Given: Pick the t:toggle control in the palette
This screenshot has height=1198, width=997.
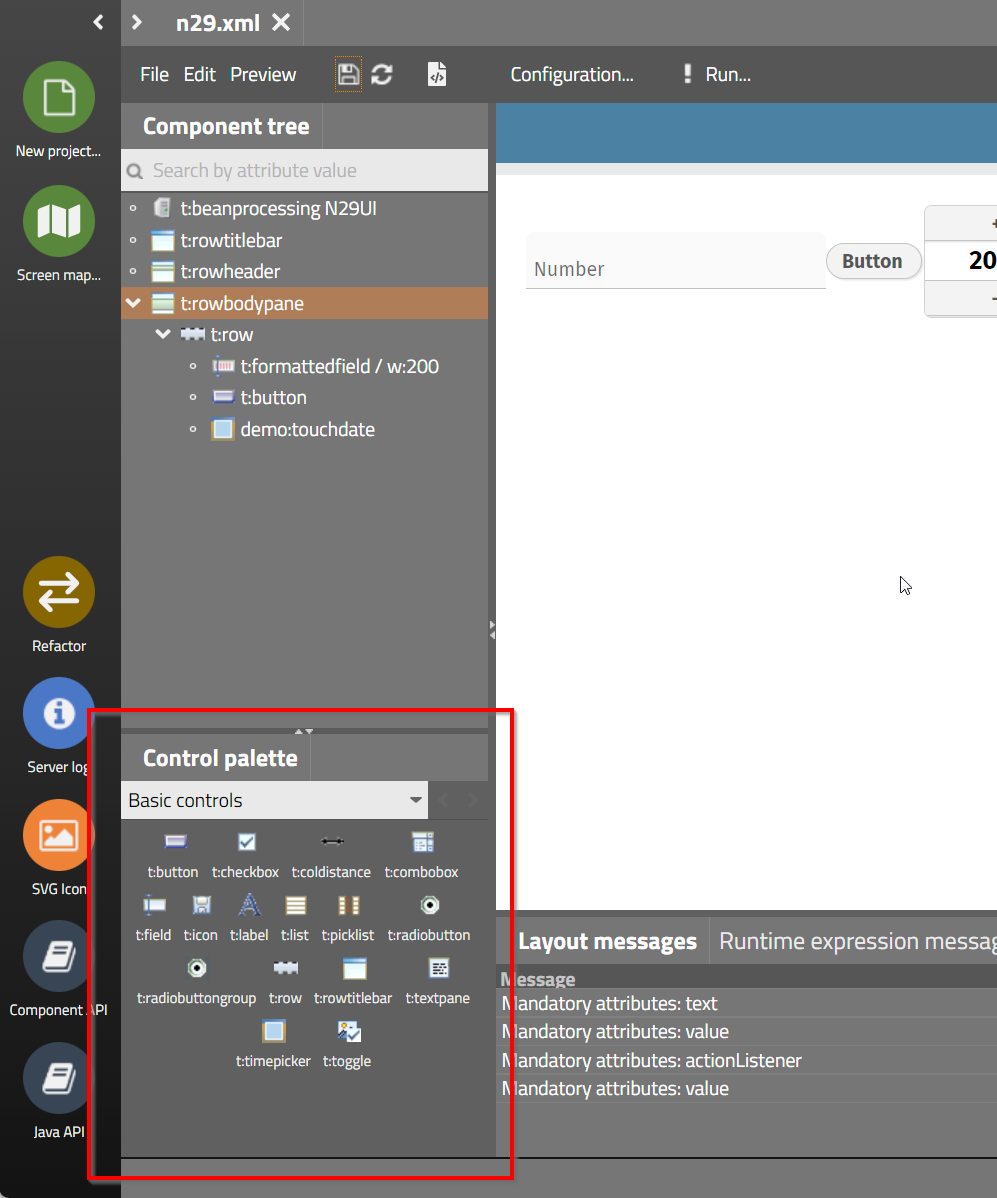Looking at the screenshot, I should 348,1032.
